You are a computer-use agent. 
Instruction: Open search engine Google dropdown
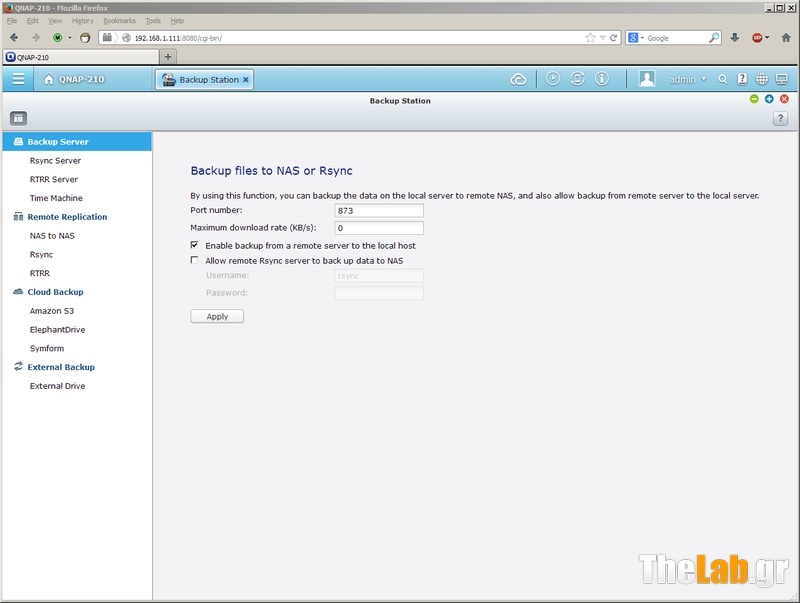click(636, 38)
